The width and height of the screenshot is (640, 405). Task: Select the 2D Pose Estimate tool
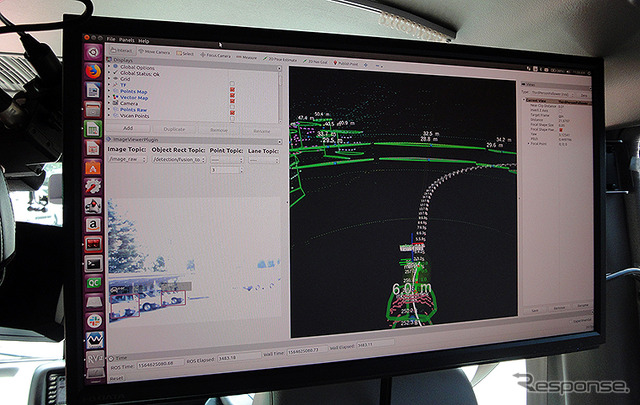pos(280,60)
